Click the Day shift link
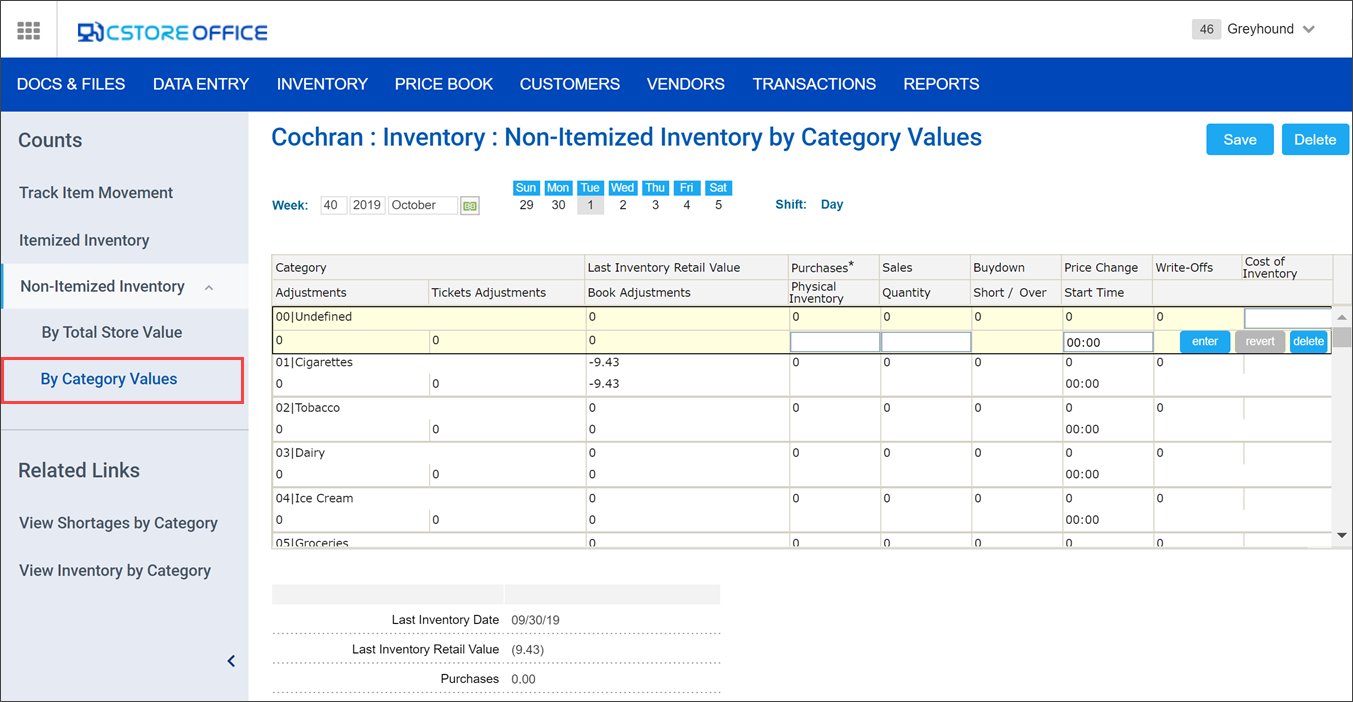Viewport: 1353px width, 702px height. pyautogui.click(x=832, y=205)
